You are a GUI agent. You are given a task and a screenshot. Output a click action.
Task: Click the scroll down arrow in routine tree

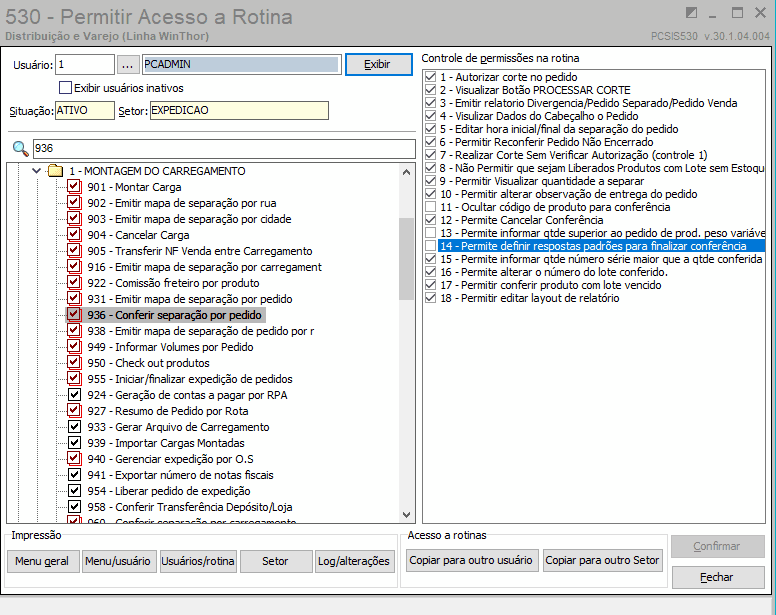click(406, 515)
